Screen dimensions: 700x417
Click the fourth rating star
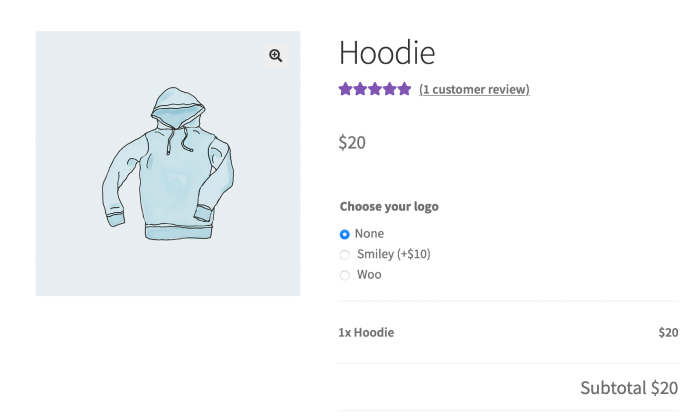click(x=390, y=89)
